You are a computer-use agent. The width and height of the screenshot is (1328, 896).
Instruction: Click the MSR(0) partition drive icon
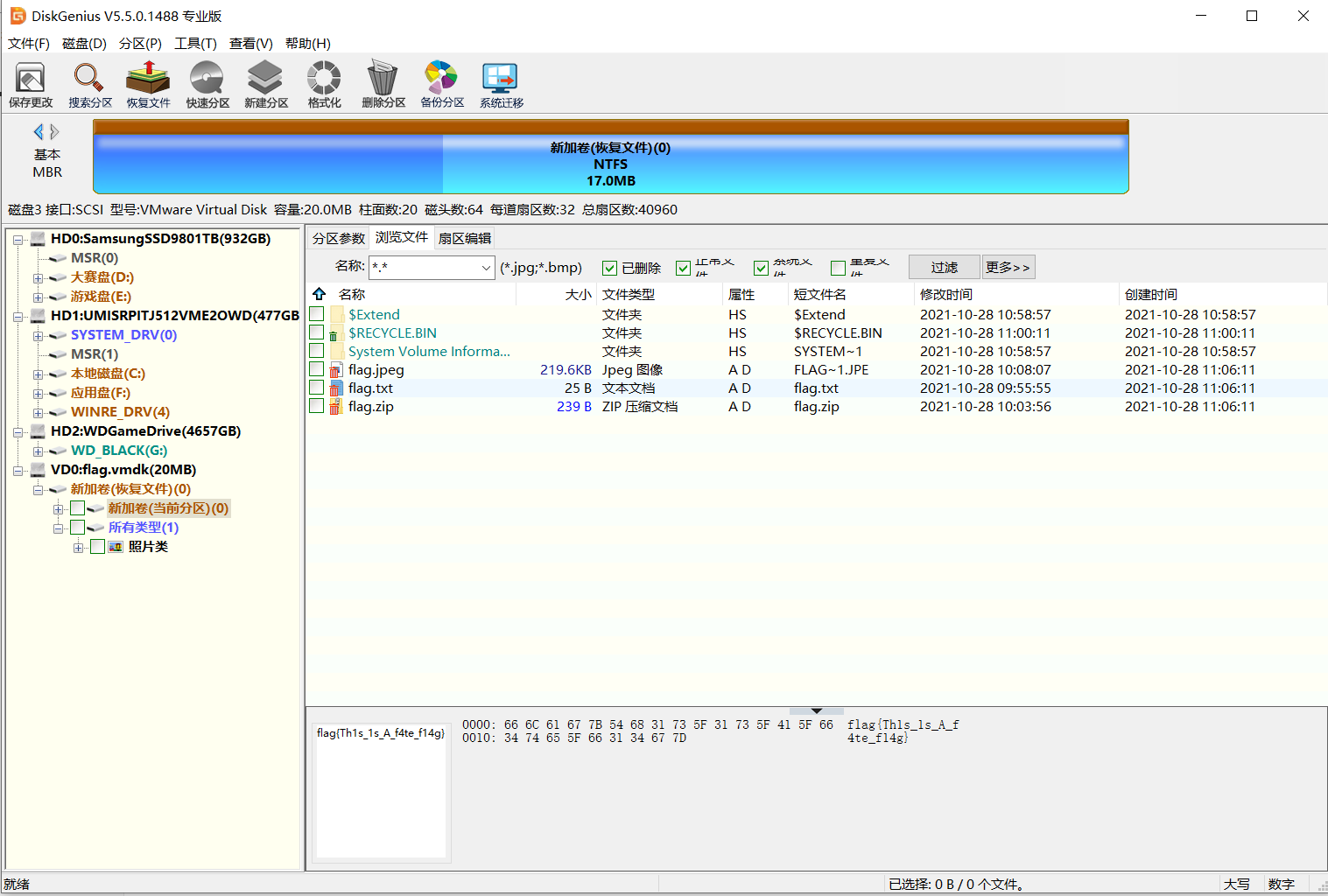[58, 258]
